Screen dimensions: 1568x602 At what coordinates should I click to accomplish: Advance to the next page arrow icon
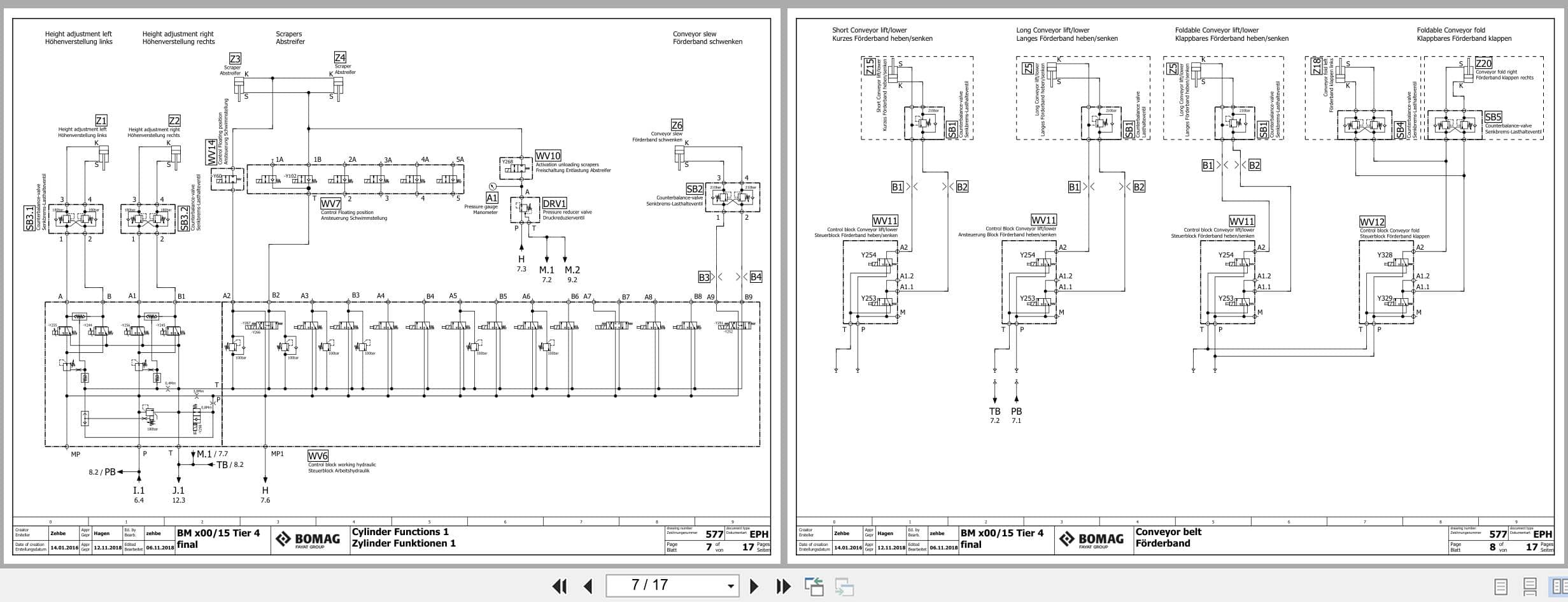[x=755, y=585]
